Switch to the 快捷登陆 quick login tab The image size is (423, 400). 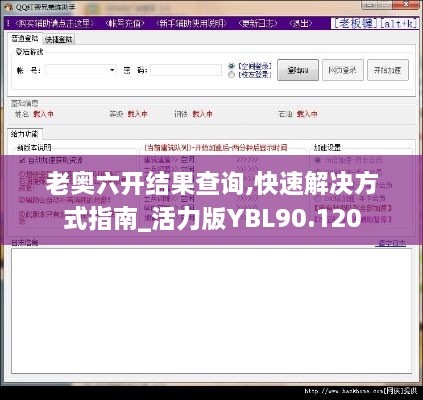pyautogui.click(x=58, y=39)
